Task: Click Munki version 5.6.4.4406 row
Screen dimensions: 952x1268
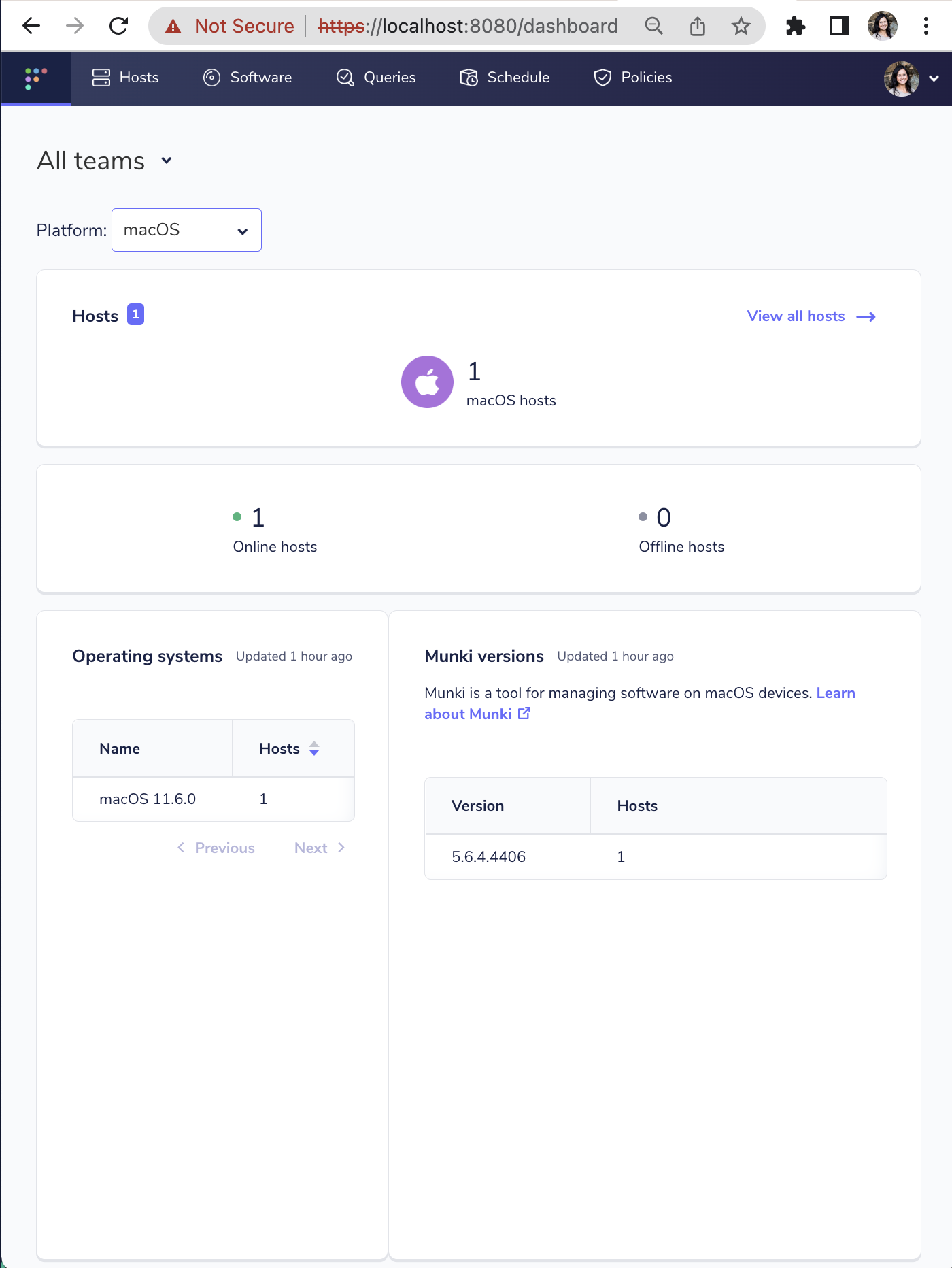Action: point(656,857)
